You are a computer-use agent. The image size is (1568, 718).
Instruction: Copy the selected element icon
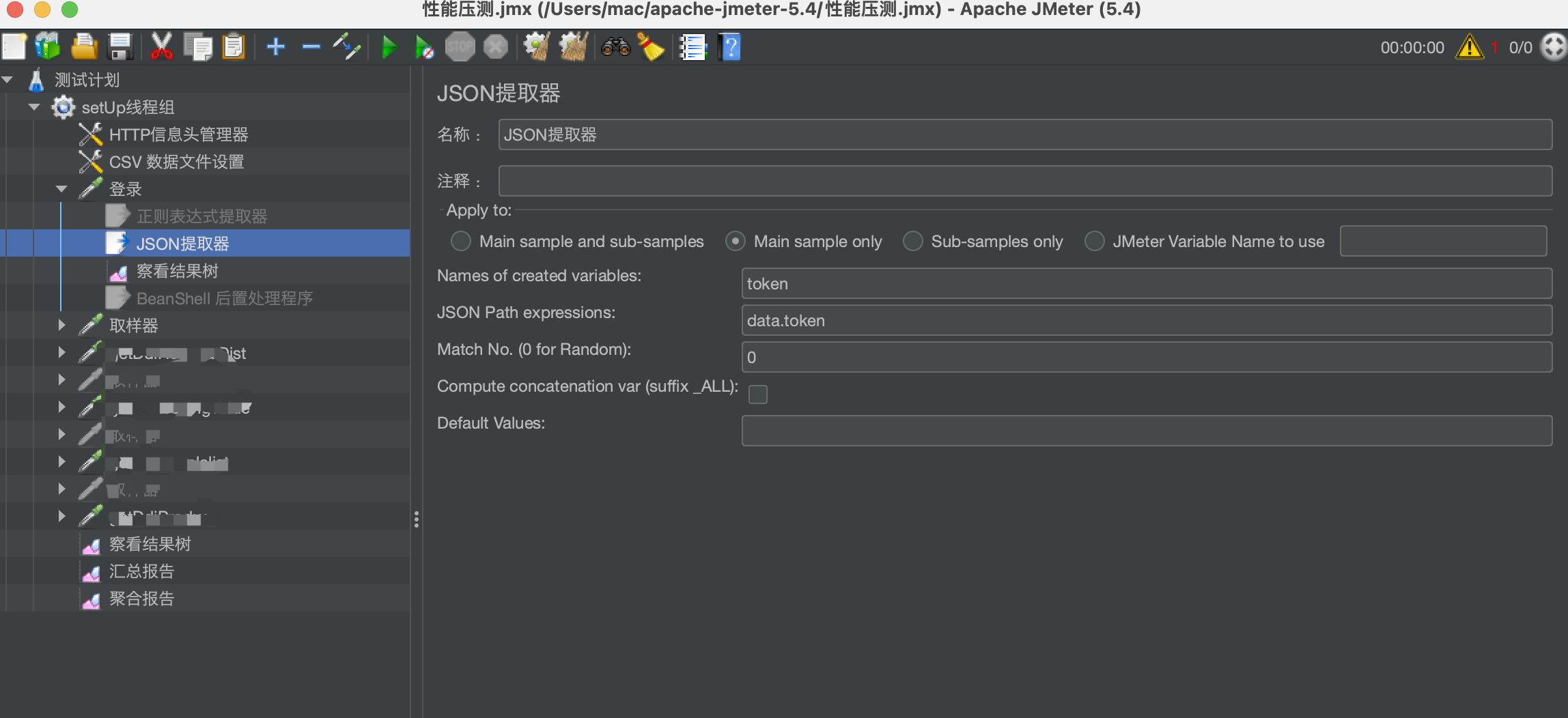(198, 47)
